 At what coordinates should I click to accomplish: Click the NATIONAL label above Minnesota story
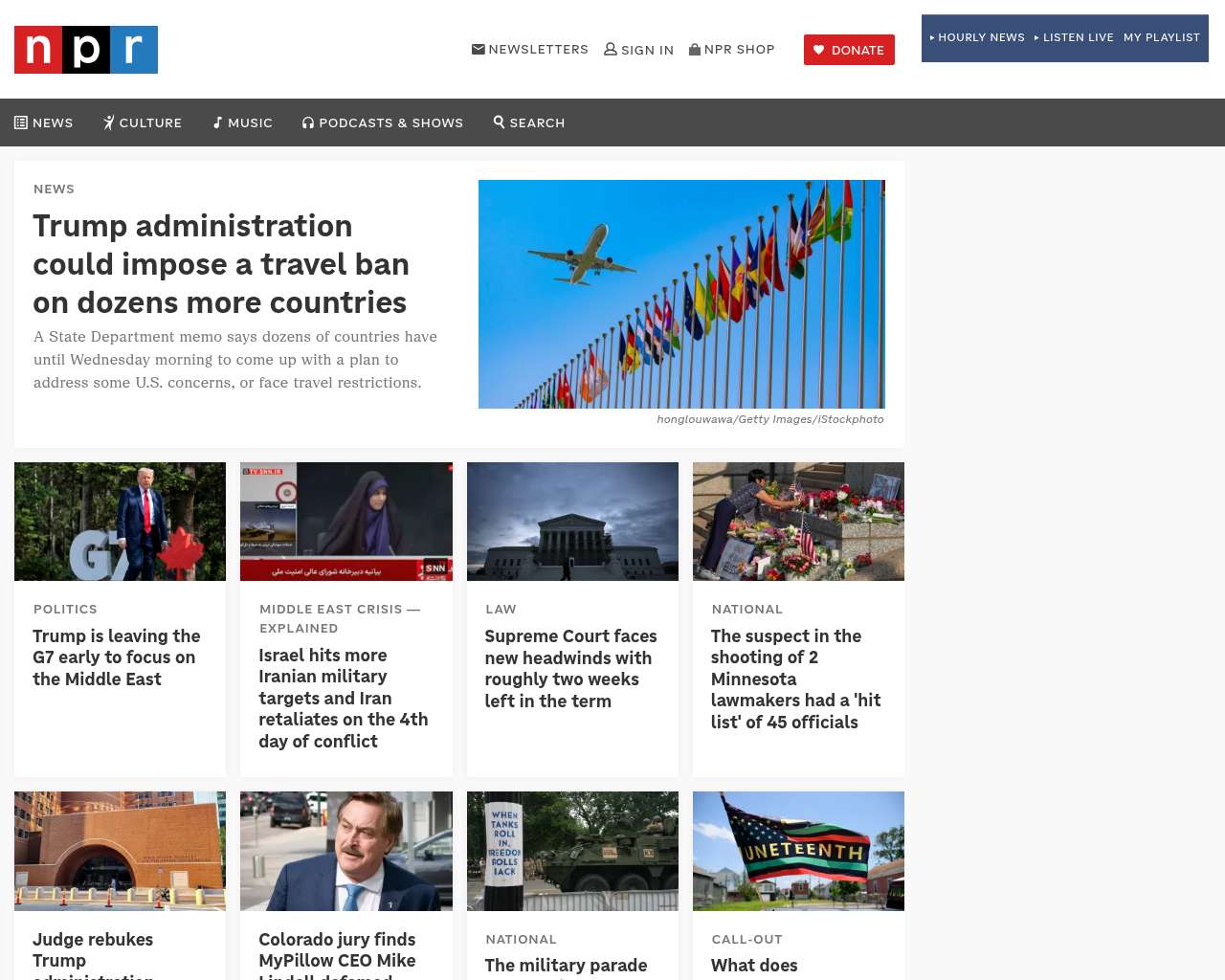[747, 609]
